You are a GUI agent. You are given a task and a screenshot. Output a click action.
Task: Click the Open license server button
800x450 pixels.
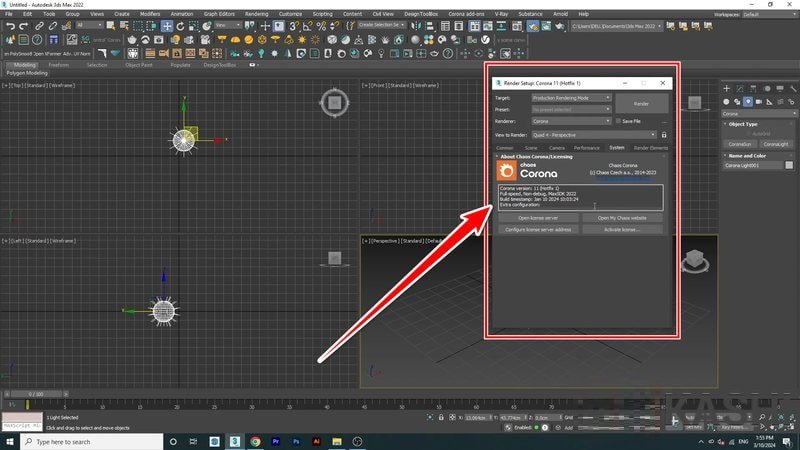(x=538, y=218)
